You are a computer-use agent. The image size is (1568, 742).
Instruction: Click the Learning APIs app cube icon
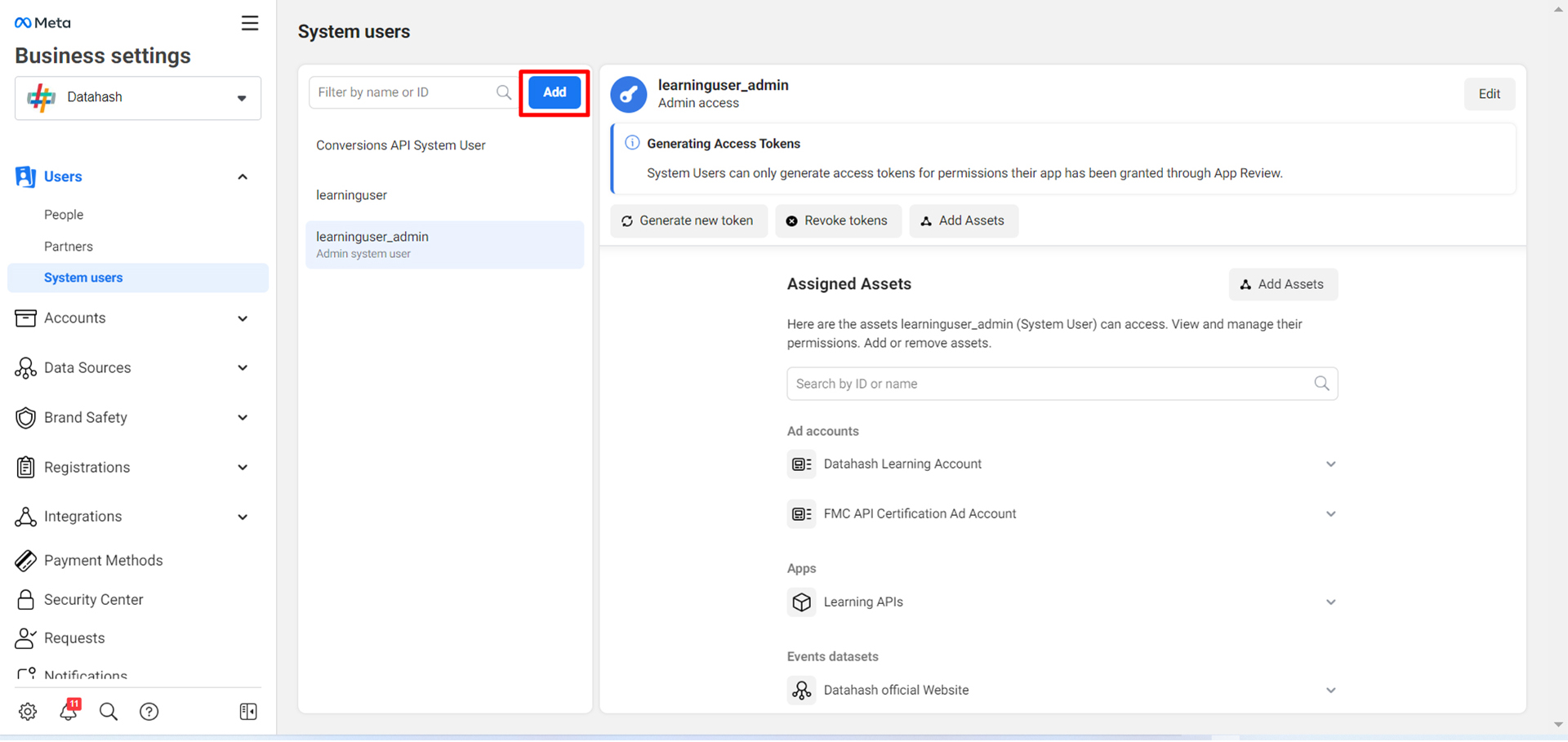[802, 602]
